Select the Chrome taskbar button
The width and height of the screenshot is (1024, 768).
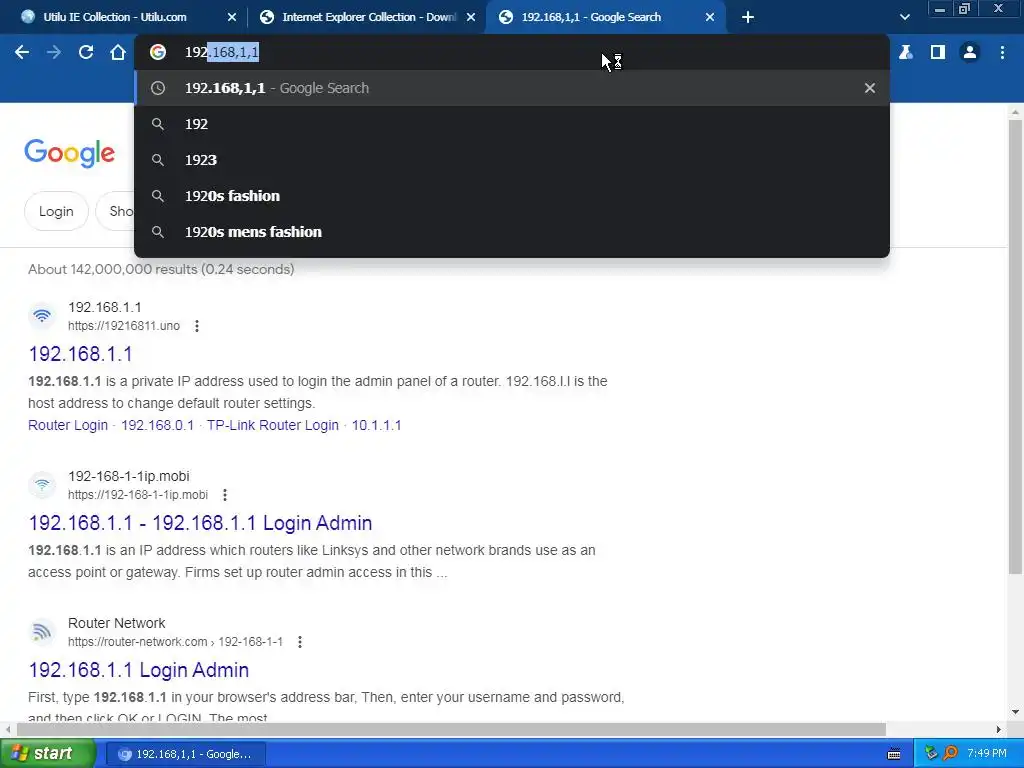[x=185, y=754]
